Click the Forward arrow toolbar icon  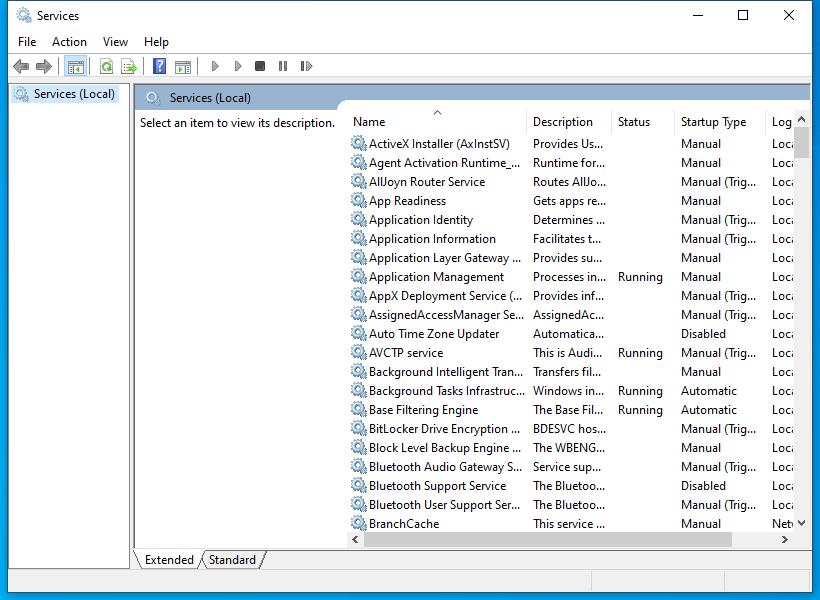(44, 66)
